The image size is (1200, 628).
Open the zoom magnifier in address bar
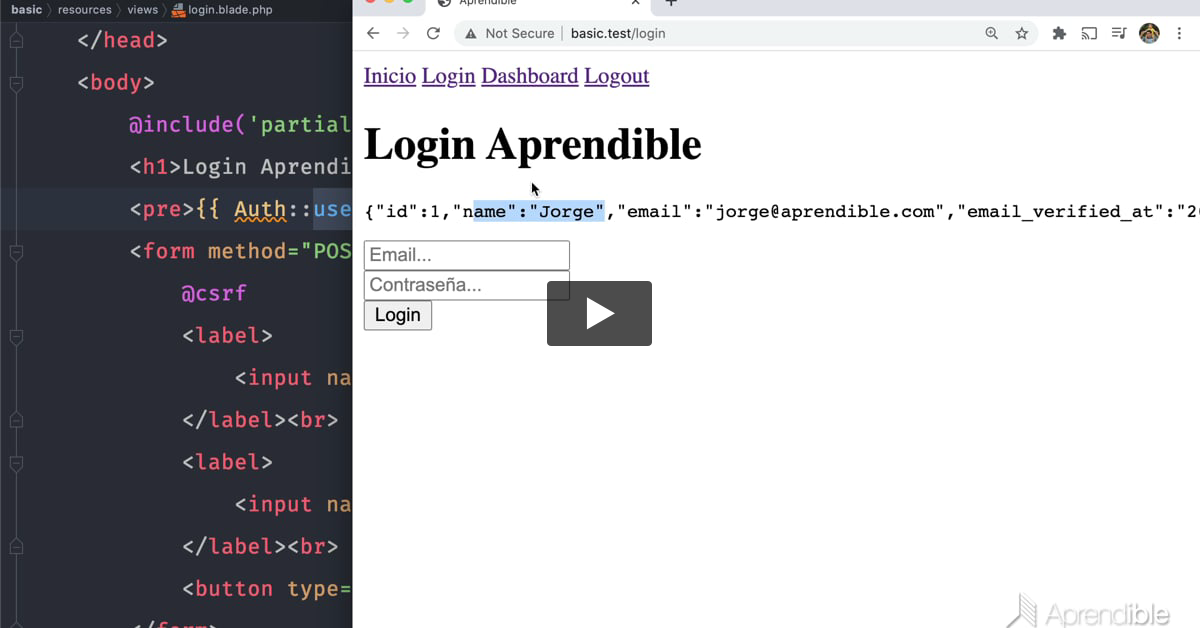991,33
